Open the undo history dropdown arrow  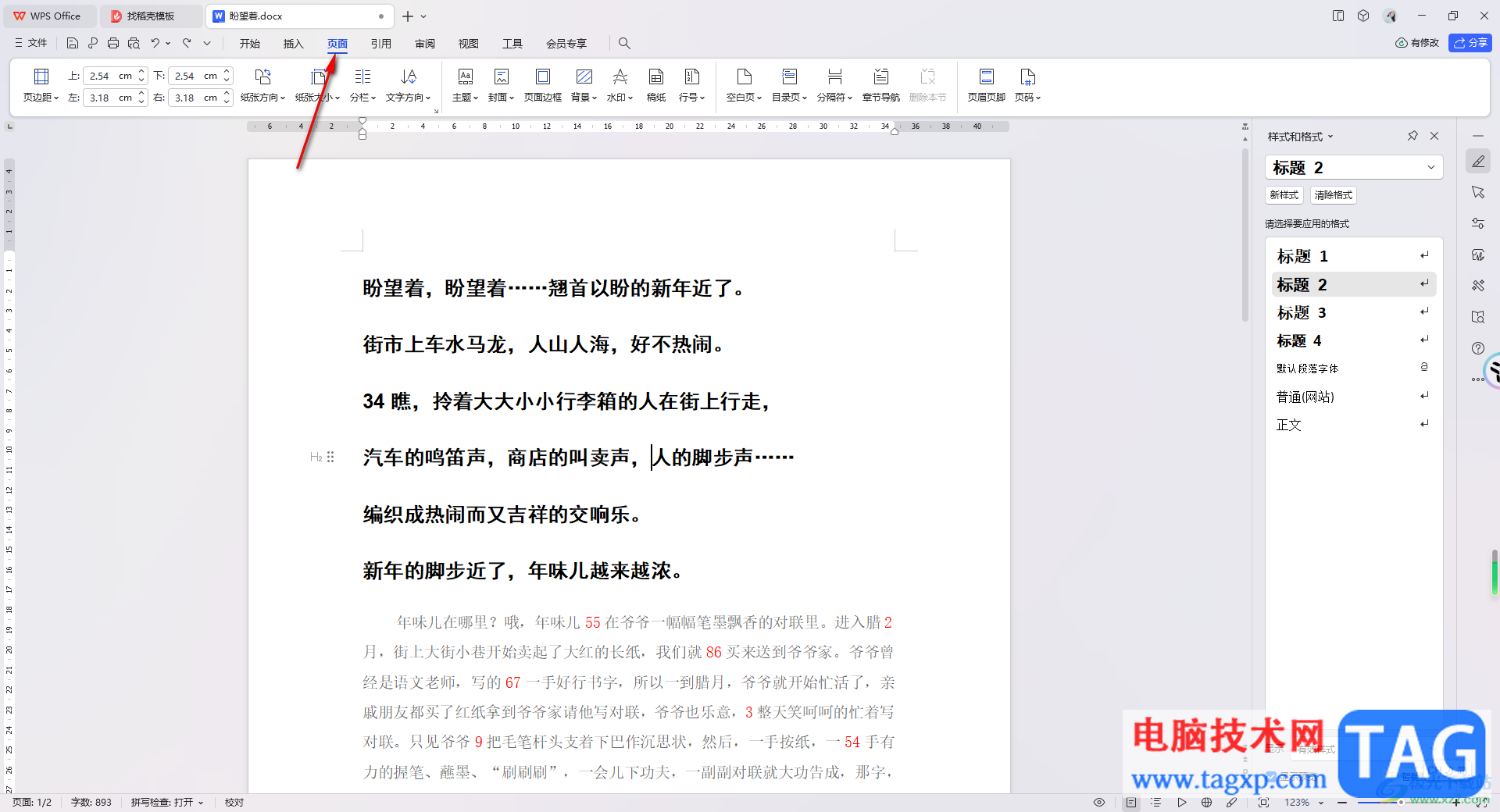pyautogui.click(x=168, y=43)
